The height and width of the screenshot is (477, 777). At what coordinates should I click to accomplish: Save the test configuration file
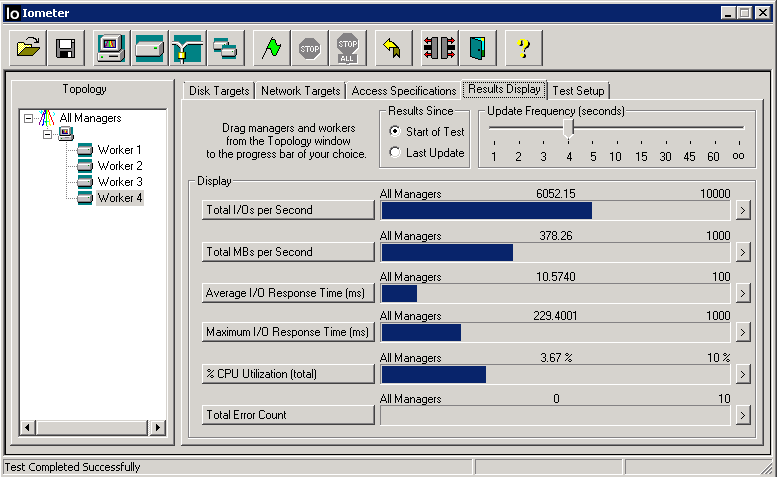tap(66, 48)
